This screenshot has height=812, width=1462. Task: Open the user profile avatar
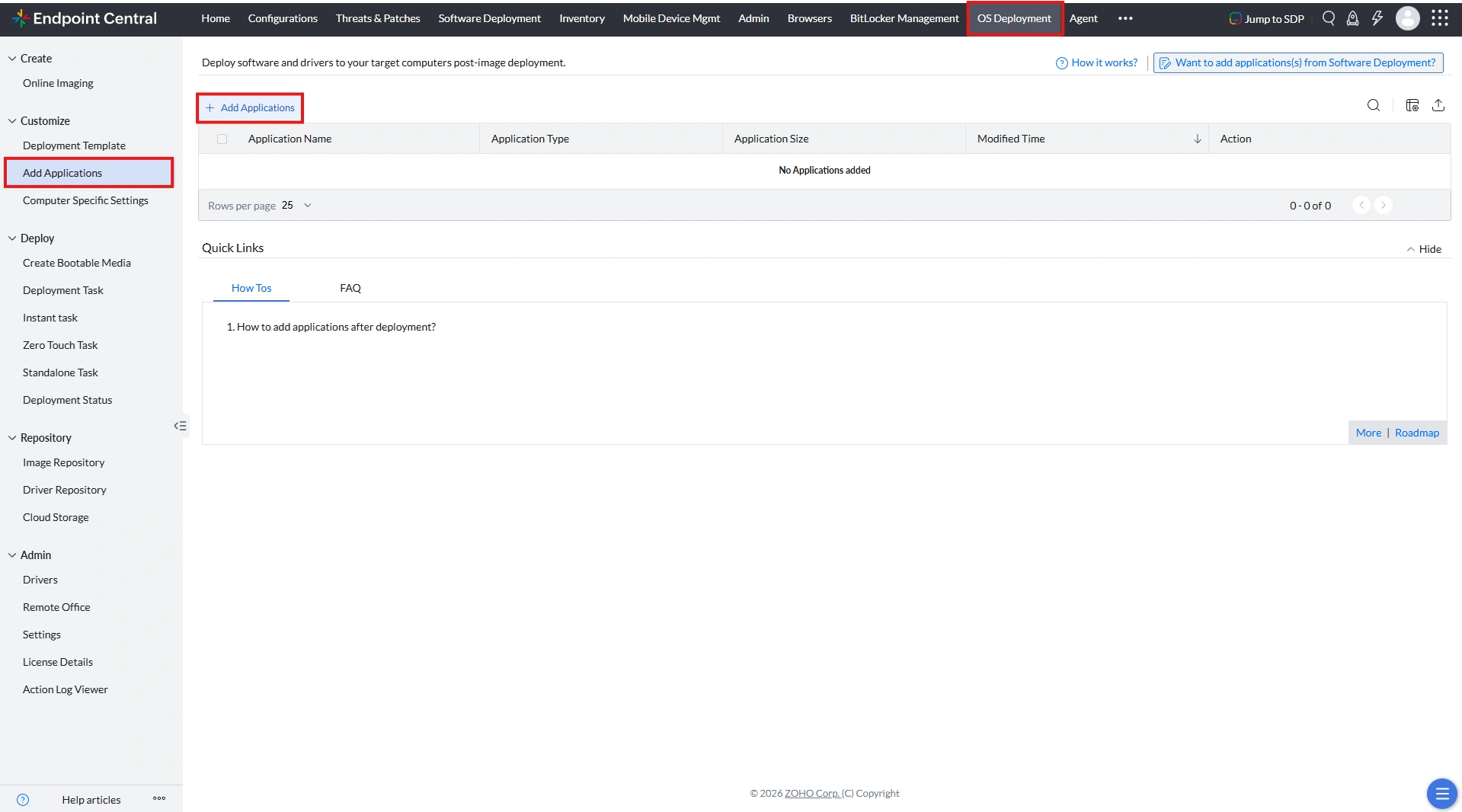pos(1408,18)
